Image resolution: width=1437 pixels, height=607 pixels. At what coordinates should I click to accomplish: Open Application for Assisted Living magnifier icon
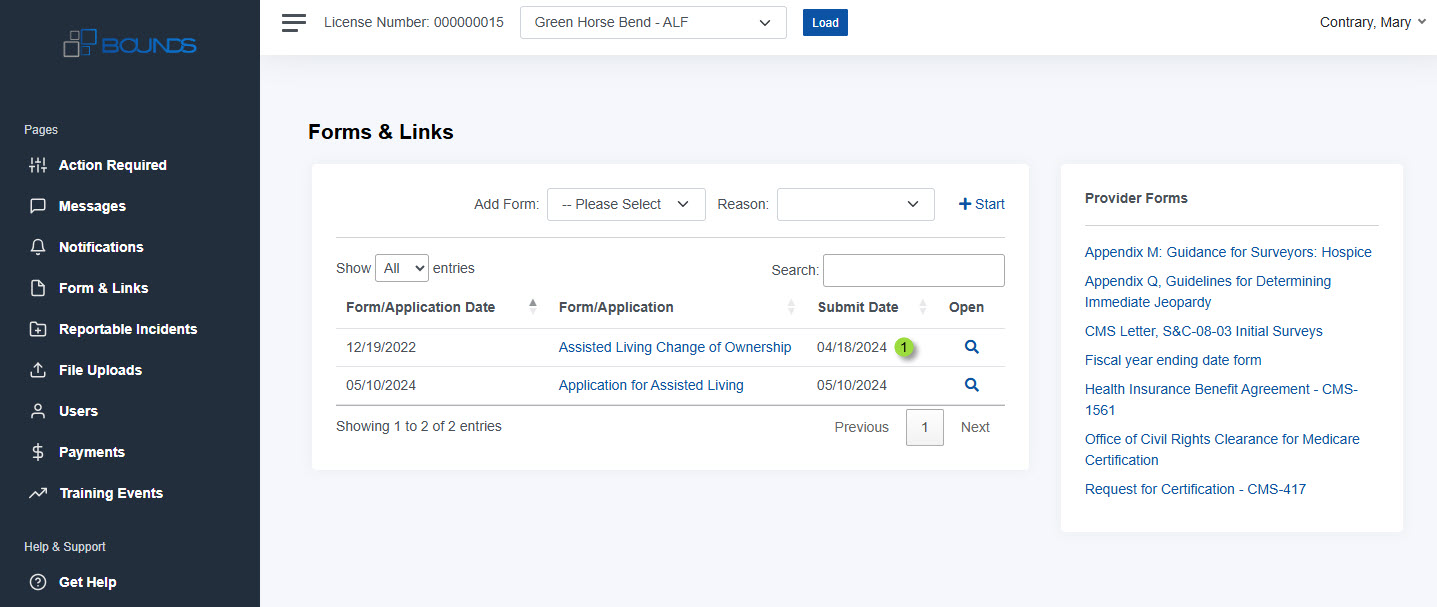pos(971,384)
